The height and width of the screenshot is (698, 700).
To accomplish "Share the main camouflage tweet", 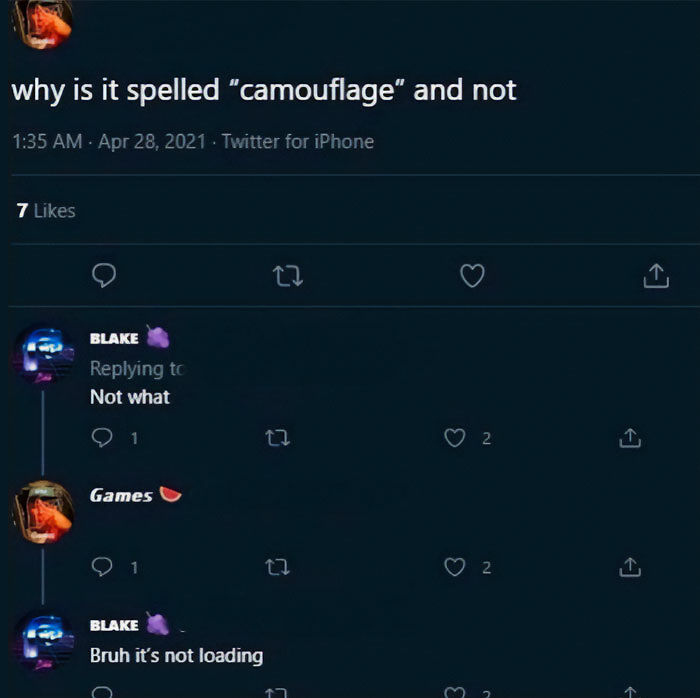I will click(x=656, y=275).
